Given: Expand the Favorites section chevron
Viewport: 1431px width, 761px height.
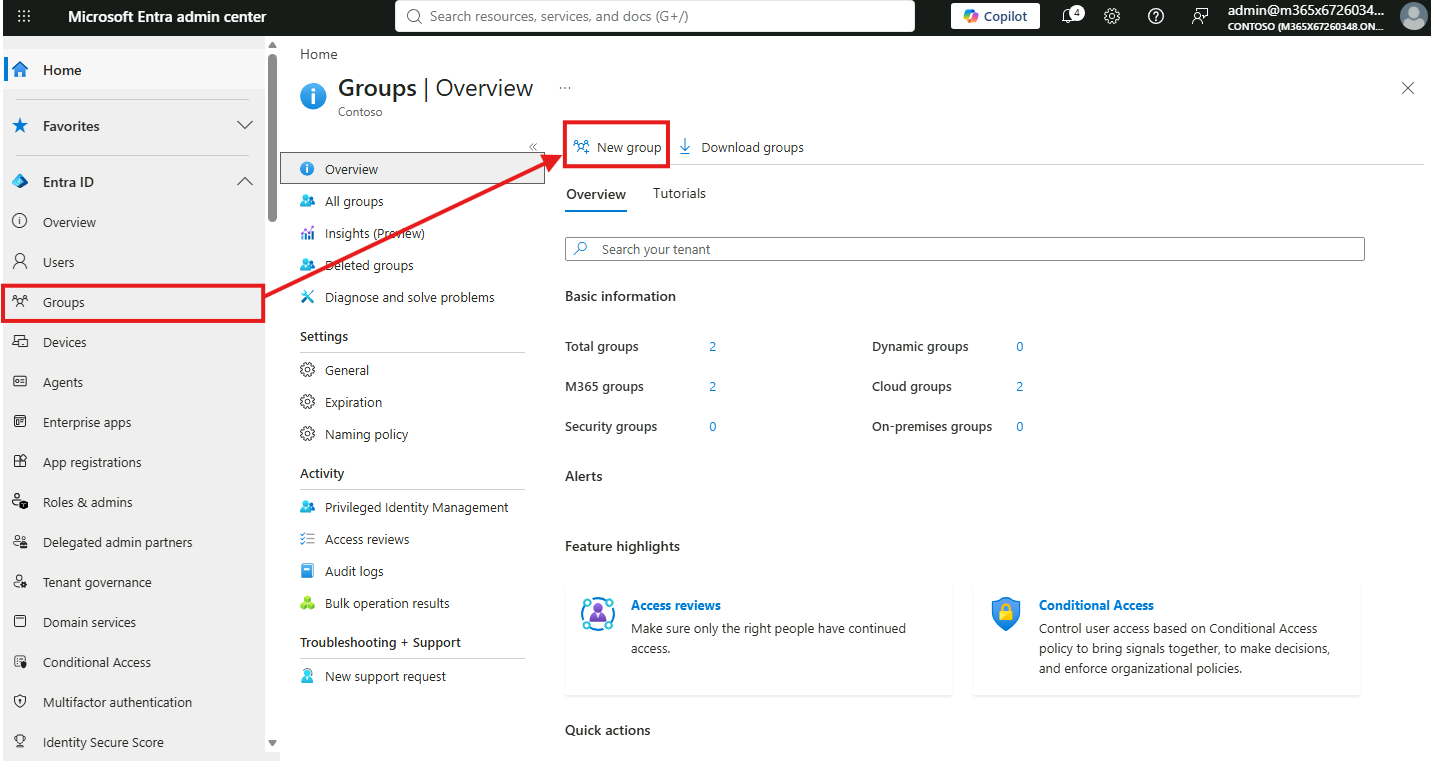Looking at the screenshot, I should (x=244, y=126).
